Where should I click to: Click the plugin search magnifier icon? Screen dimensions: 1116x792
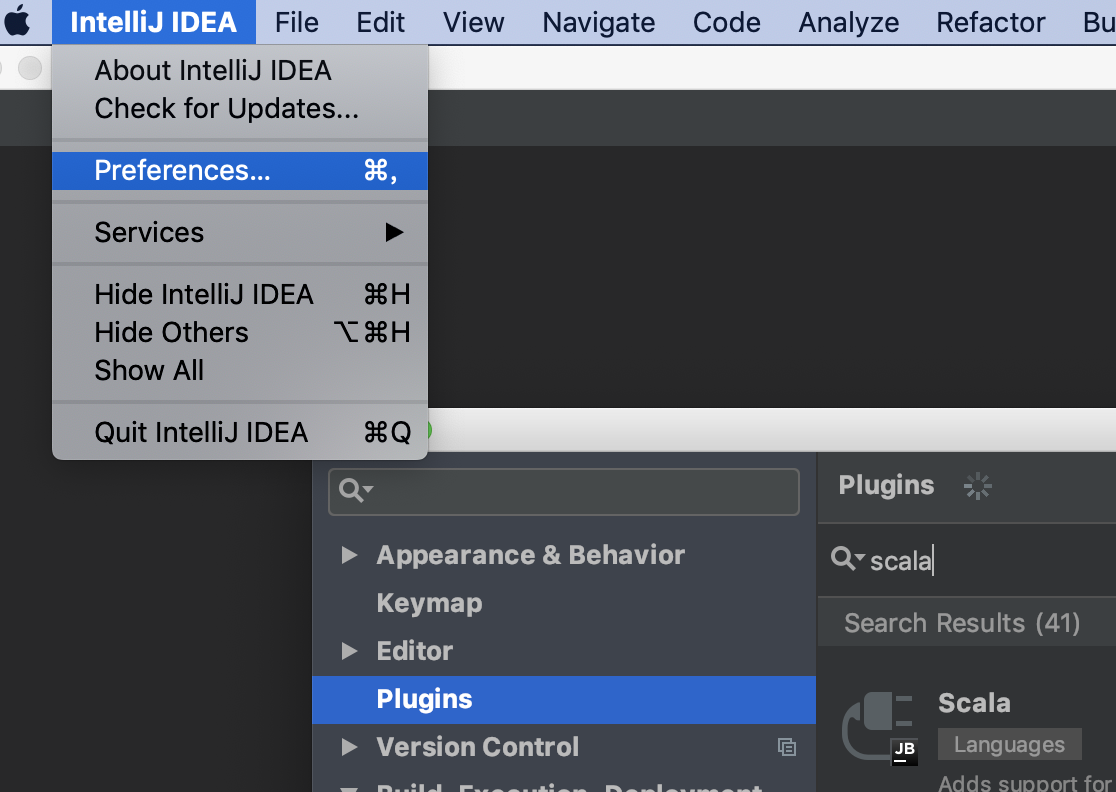pos(847,559)
